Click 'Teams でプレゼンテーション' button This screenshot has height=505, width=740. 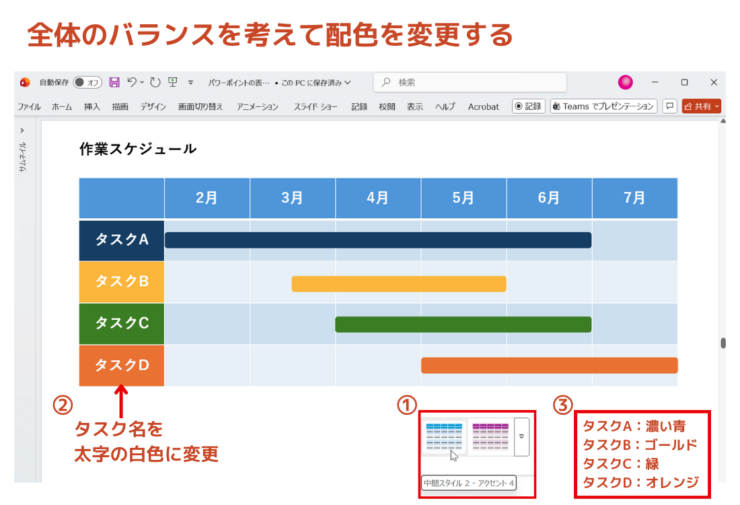coord(604,106)
